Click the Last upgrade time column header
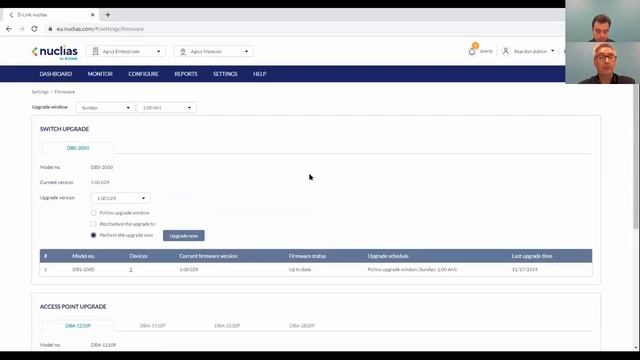The width and height of the screenshot is (640, 360). pos(532,256)
